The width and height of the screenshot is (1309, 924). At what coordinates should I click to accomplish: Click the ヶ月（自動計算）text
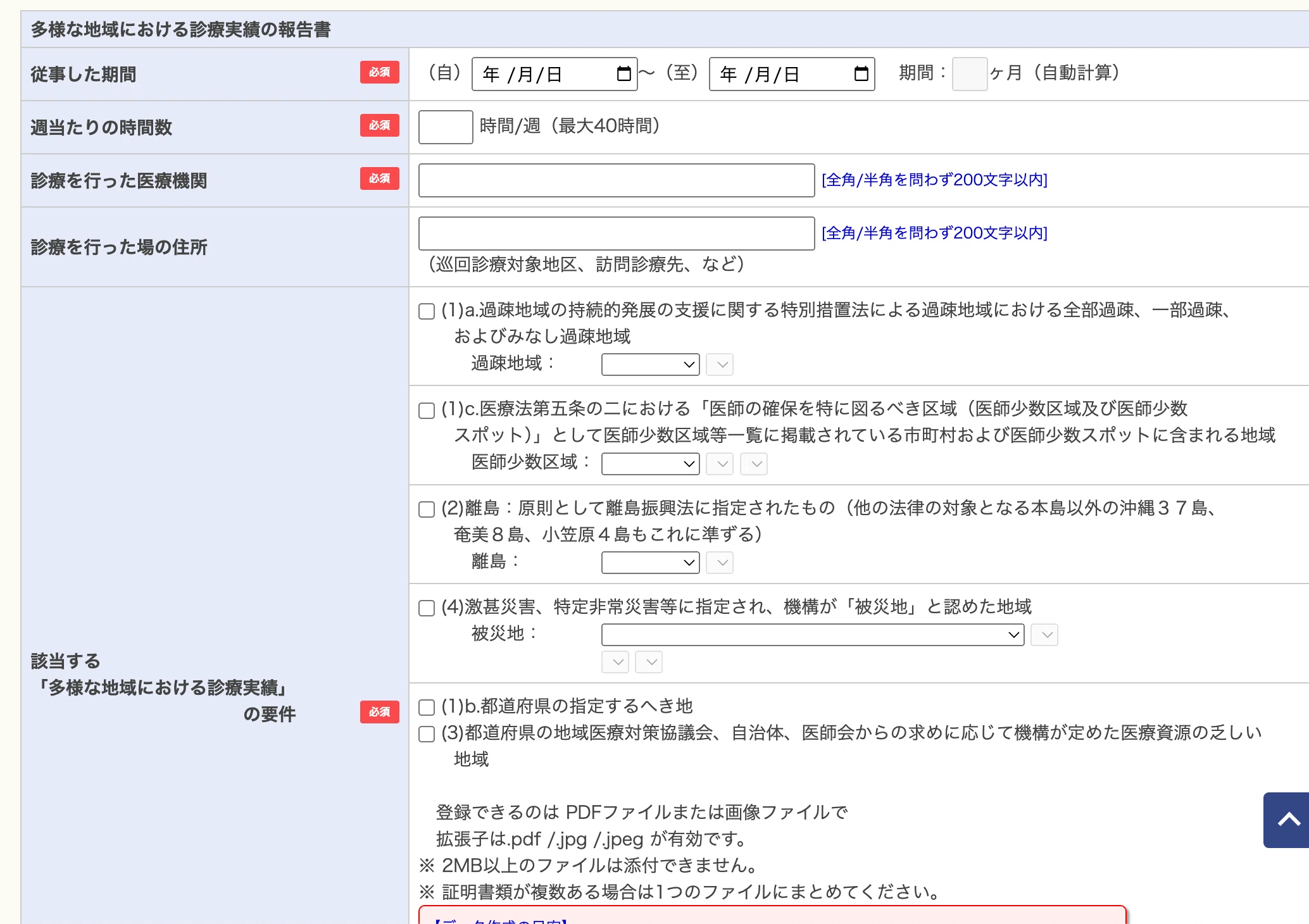[x=1055, y=73]
